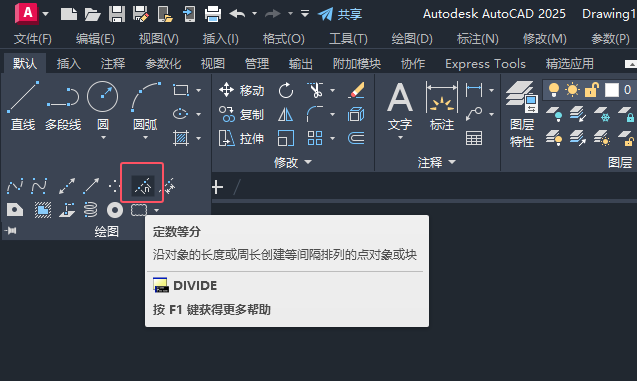The width and height of the screenshot is (637, 381).
Task: Click the Thaw All Layers icon
Action: (x=602, y=139)
